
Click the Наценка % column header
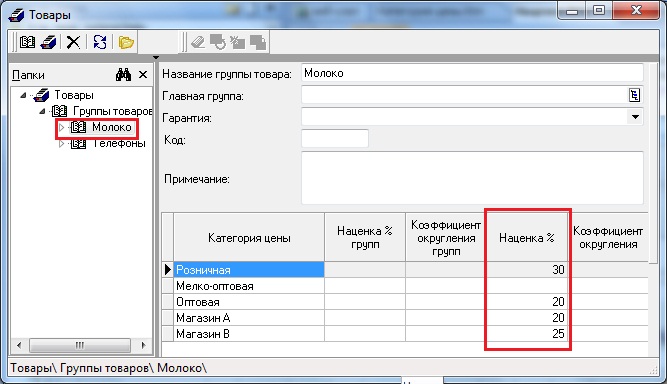coord(527,237)
